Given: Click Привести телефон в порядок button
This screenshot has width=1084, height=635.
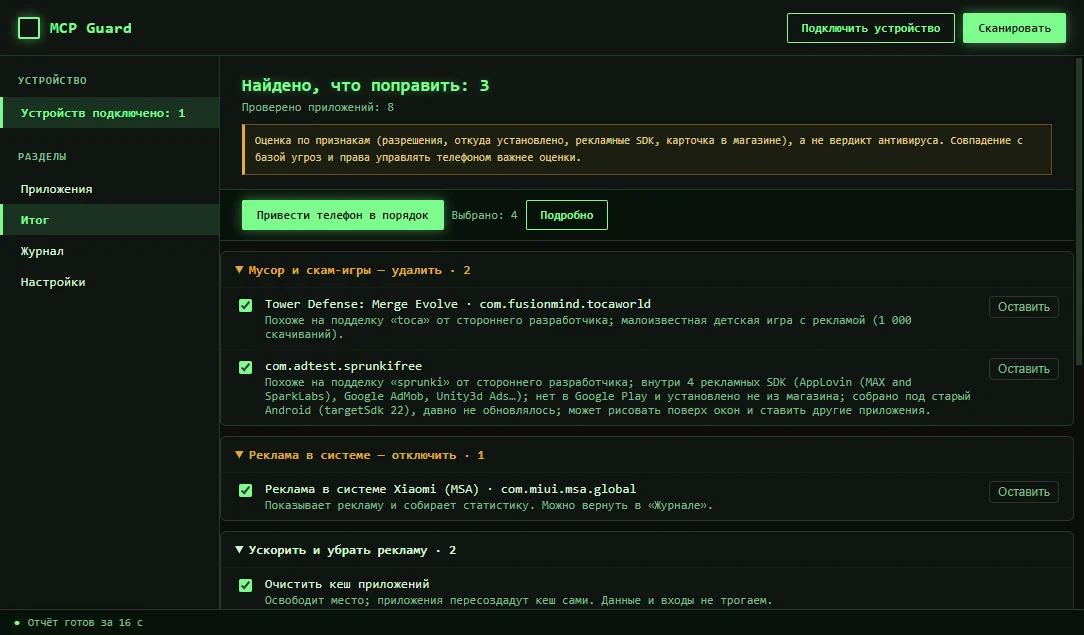Looking at the screenshot, I should (342, 215).
